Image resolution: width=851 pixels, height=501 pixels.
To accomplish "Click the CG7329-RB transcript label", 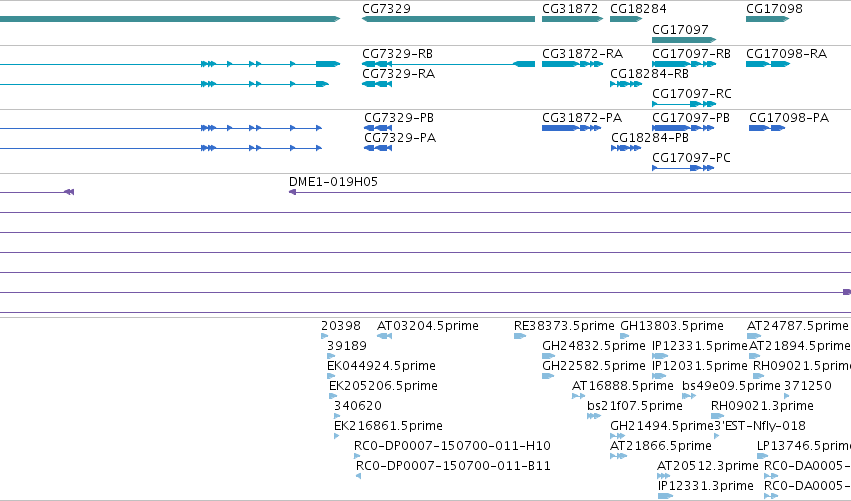I will click(397, 54).
